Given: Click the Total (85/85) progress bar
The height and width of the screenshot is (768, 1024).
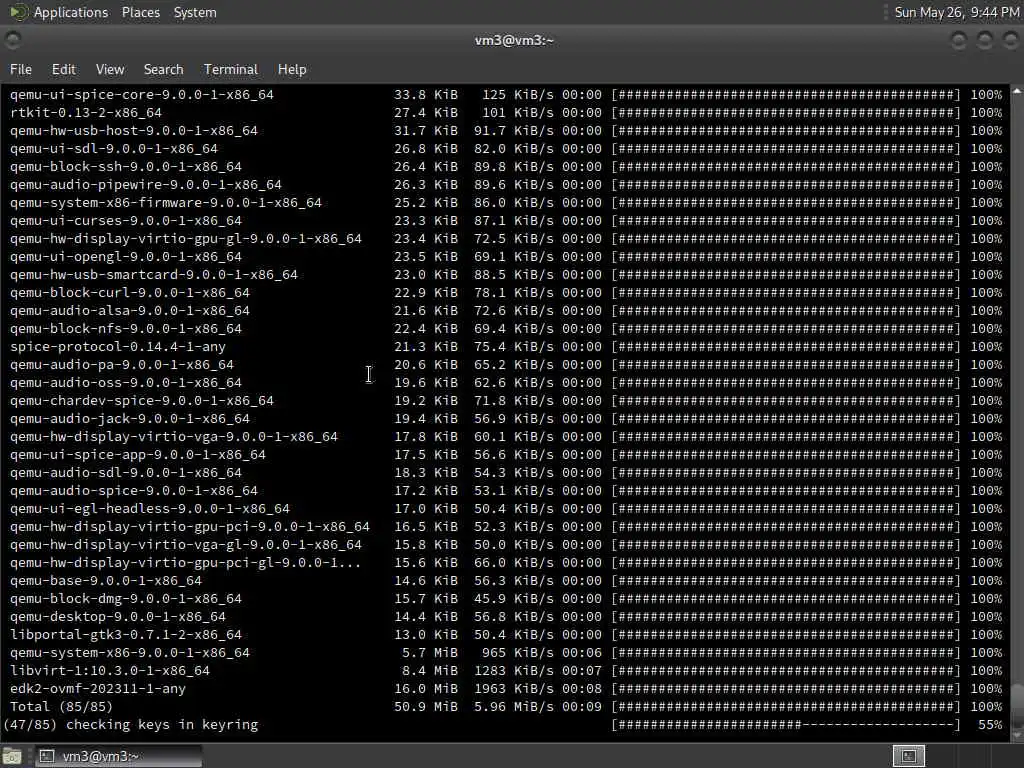Looking at the screenshot, I should [x=786, y=707].
